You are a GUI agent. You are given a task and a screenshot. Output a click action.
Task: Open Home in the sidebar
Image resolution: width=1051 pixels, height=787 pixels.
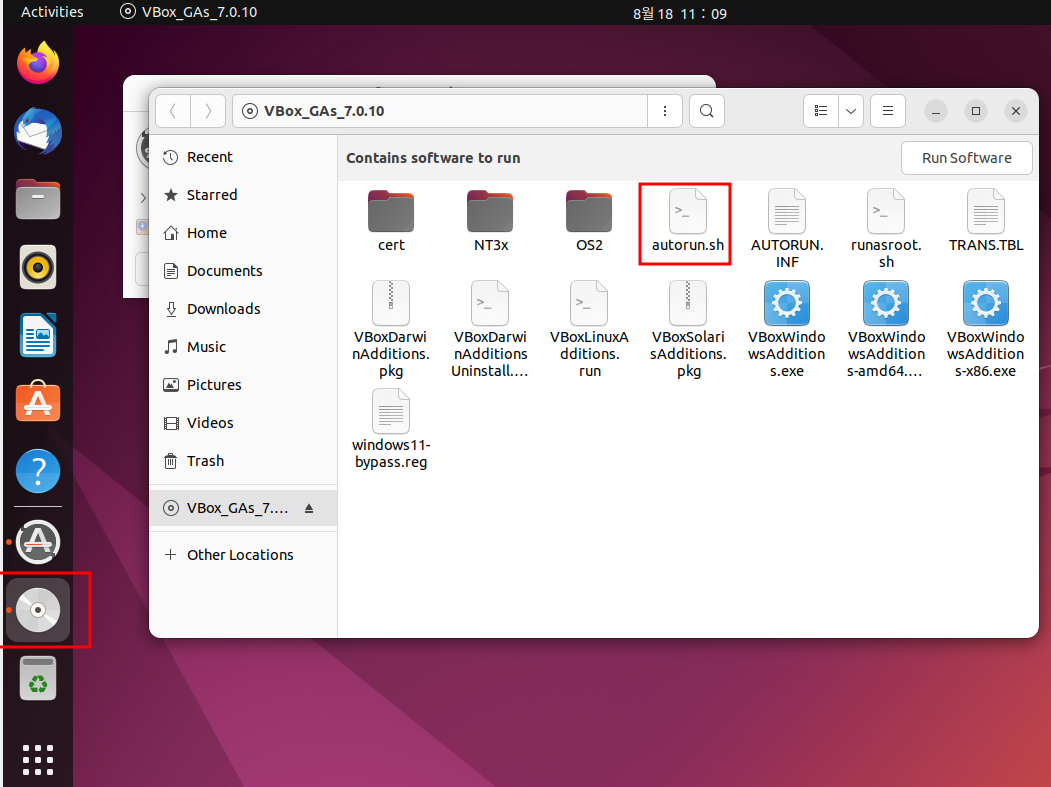click(243, 233)
